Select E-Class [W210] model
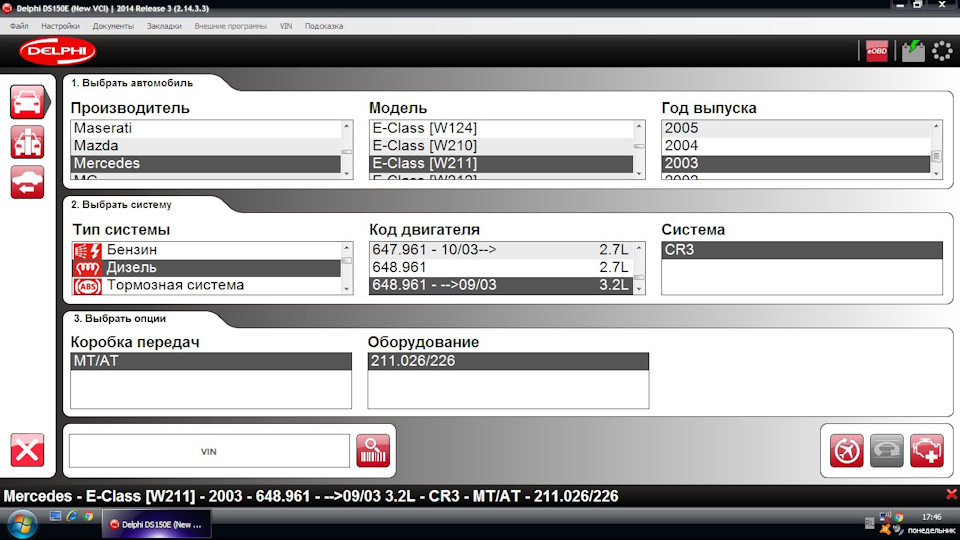Viewport: 960px width, 540px height. click(x=501, y=146)
